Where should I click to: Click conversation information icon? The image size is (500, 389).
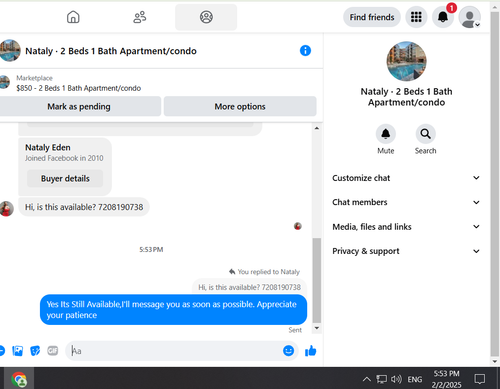coord(305,51)
